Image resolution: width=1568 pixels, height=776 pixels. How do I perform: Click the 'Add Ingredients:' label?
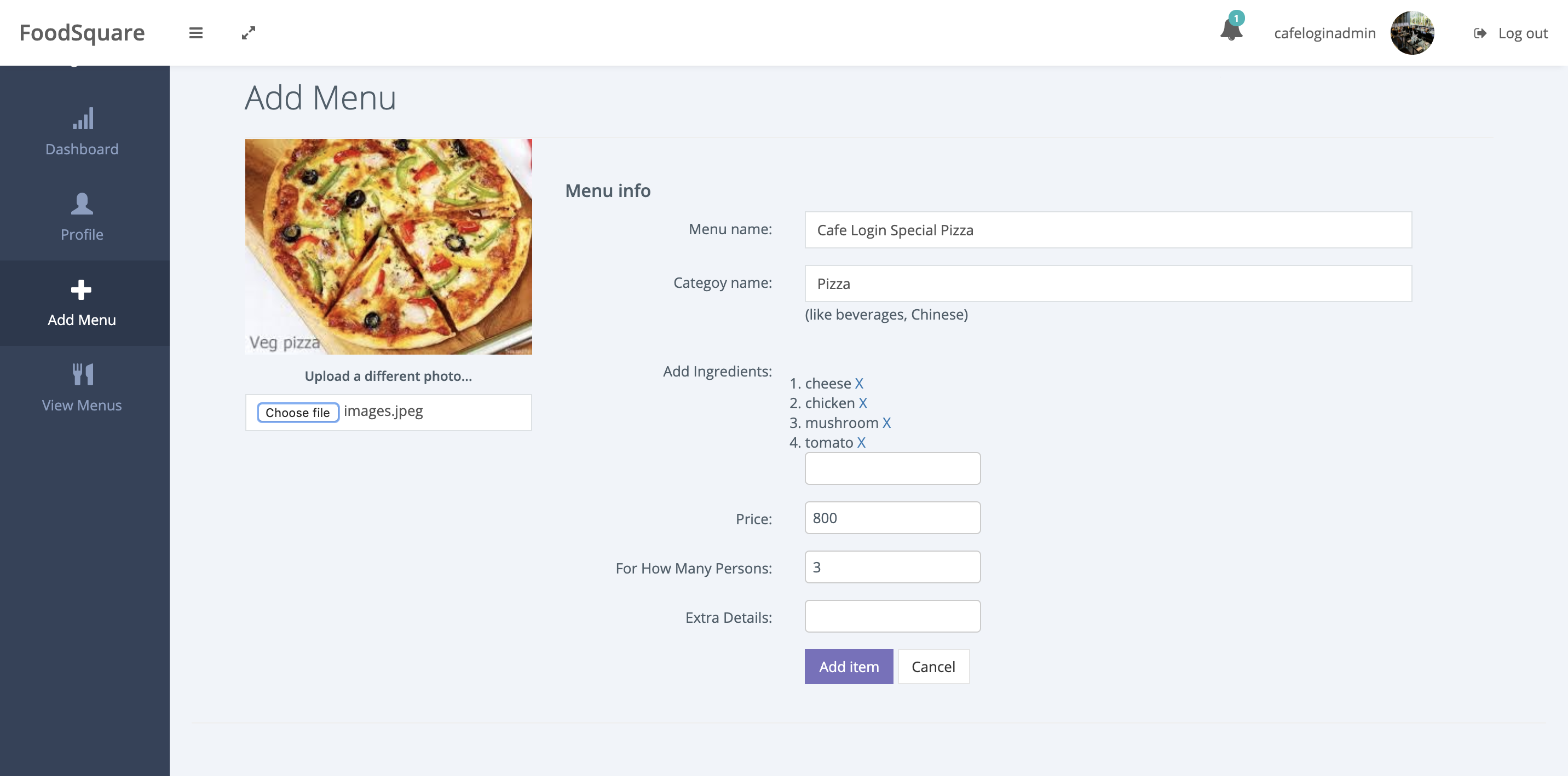tap(717, 371)
